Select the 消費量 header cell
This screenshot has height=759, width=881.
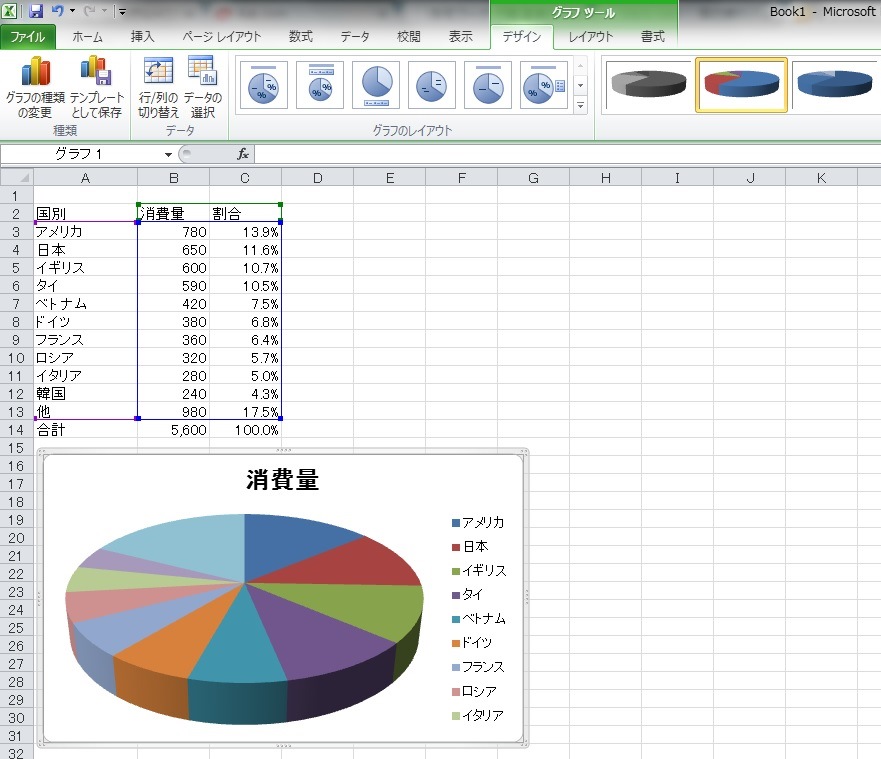pyautogui.click(x=174, y=213)
